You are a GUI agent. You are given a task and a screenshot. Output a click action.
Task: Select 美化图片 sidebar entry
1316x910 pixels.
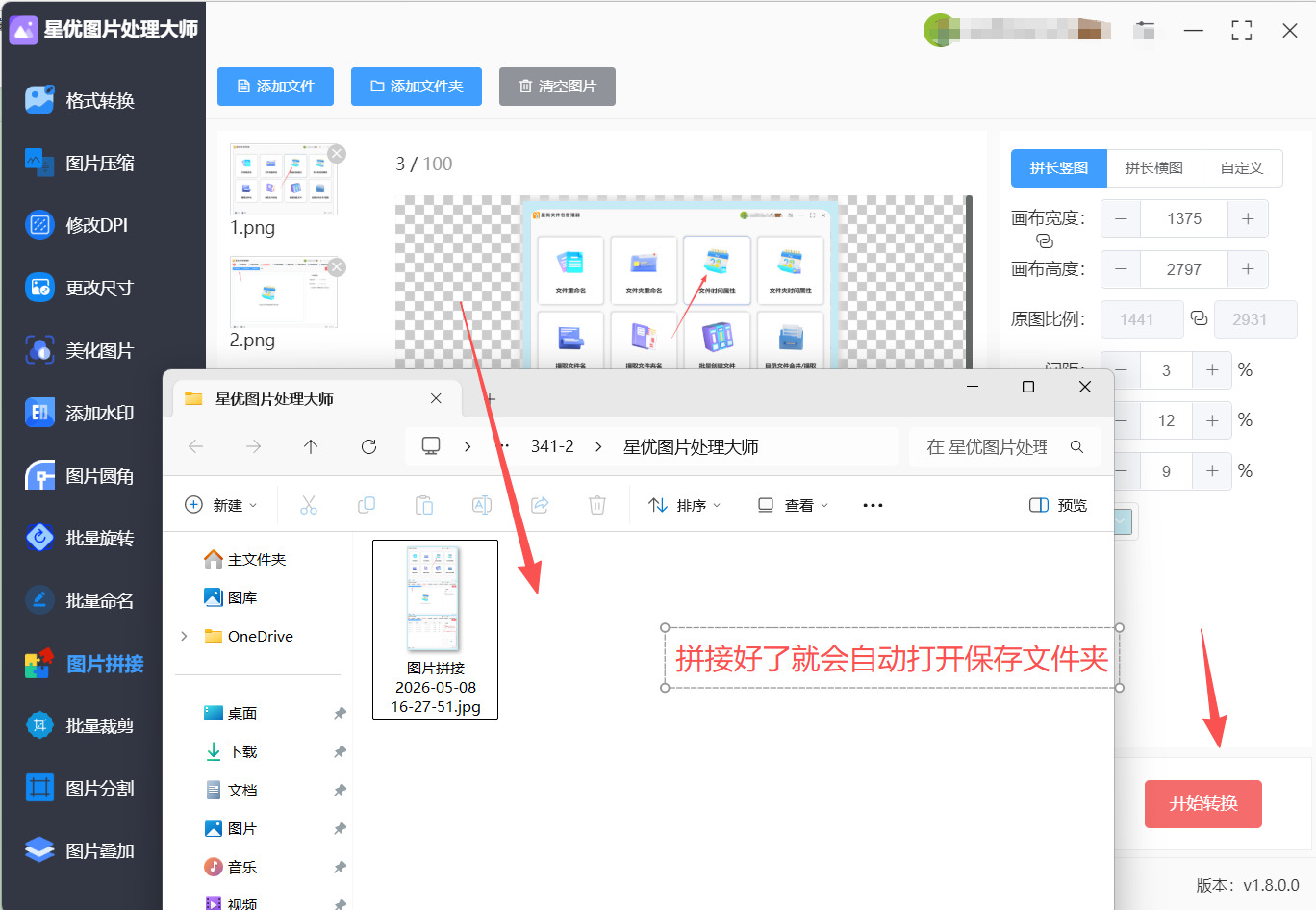tap(81, 350)
